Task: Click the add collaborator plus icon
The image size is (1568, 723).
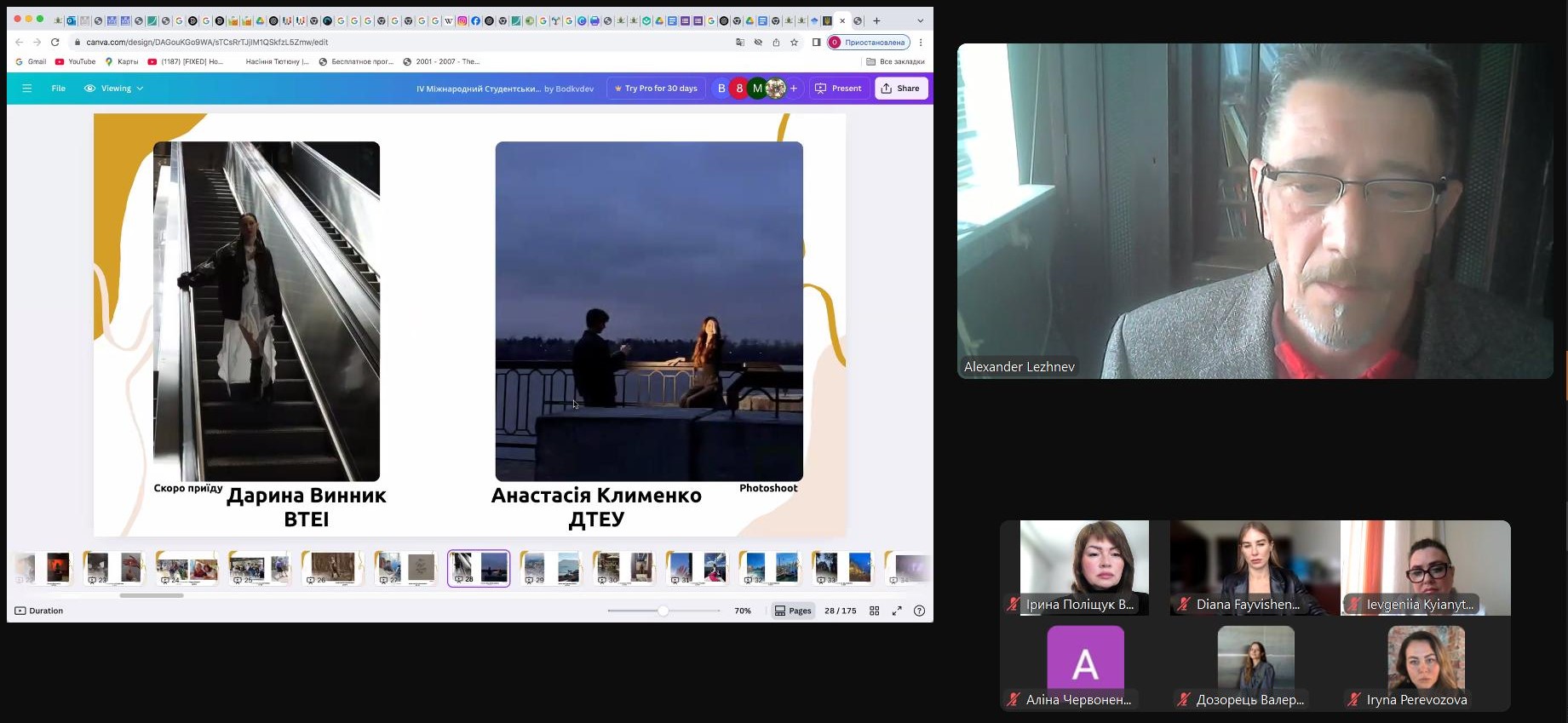Action: tap(794, 89)
